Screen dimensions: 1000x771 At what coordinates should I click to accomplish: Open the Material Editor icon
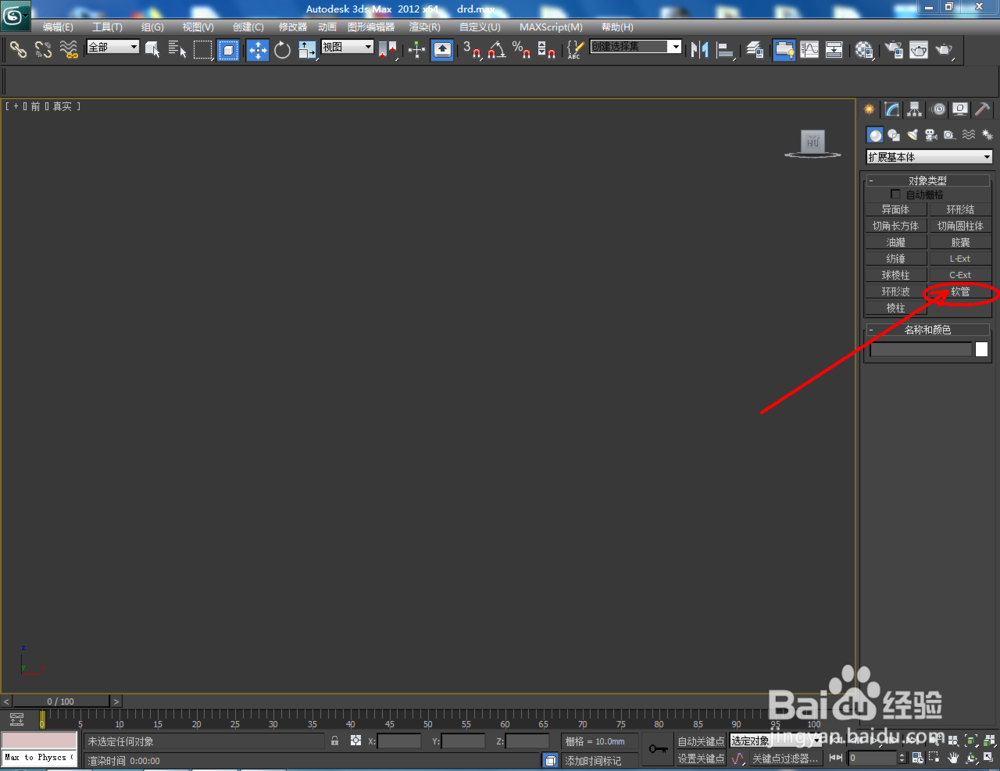coord(864,50)
